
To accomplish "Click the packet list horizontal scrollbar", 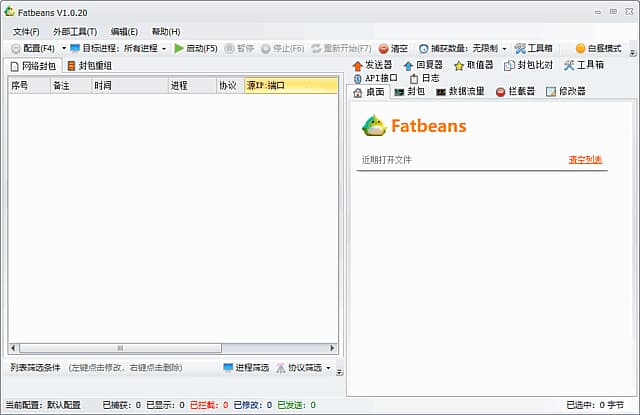I will [120, 348].
